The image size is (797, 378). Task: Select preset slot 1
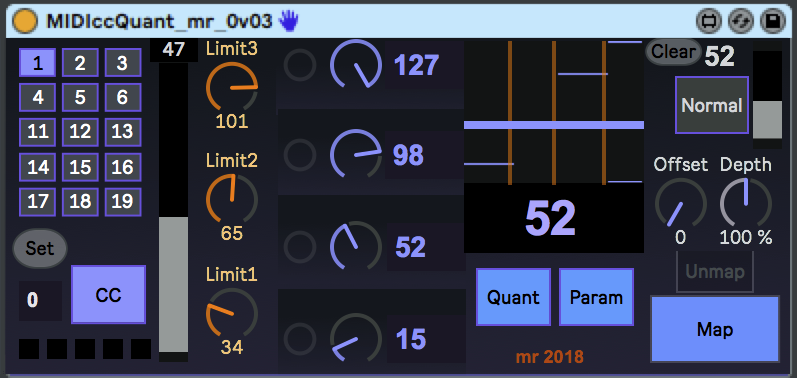click(x=38, y=62)
